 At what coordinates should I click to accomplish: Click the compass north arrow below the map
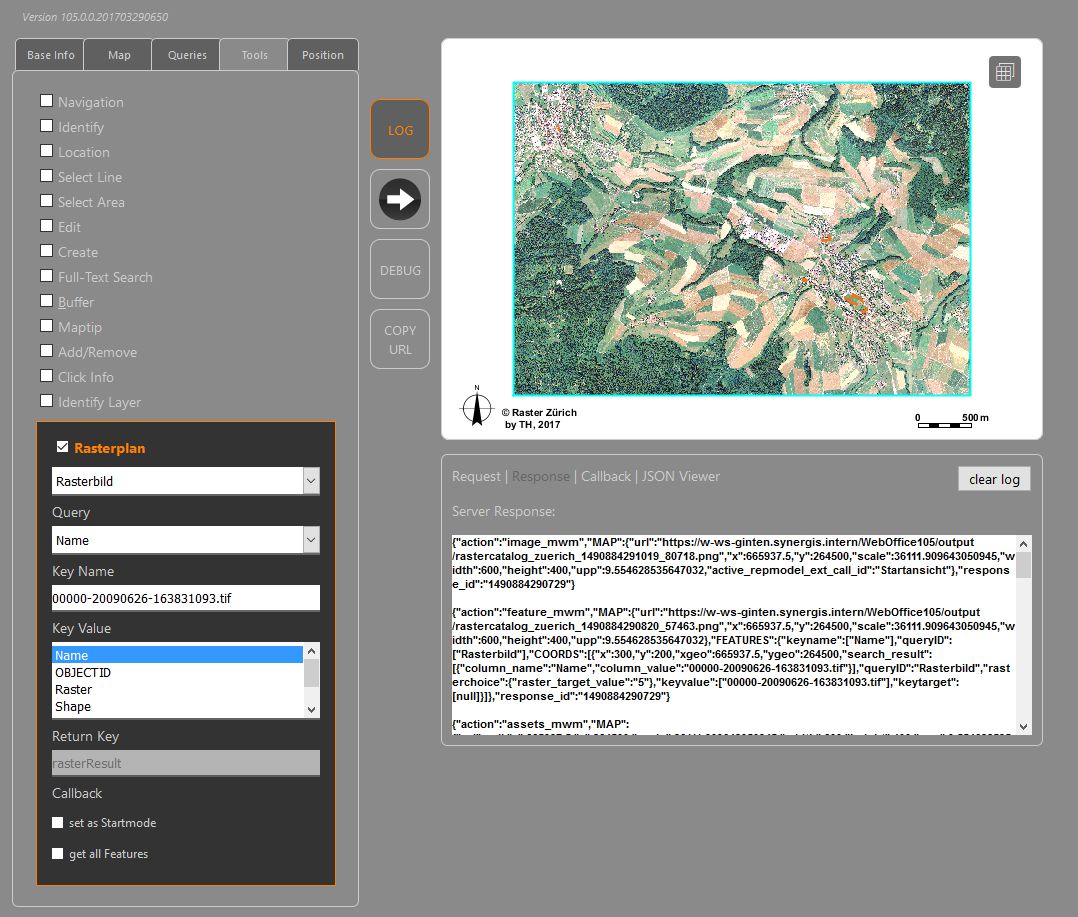click(x=477, y=406)
